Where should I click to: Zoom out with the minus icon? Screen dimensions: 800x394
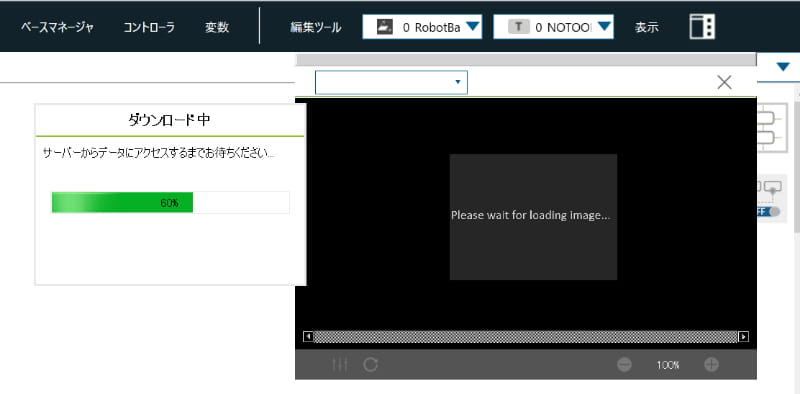coord(624,365)
